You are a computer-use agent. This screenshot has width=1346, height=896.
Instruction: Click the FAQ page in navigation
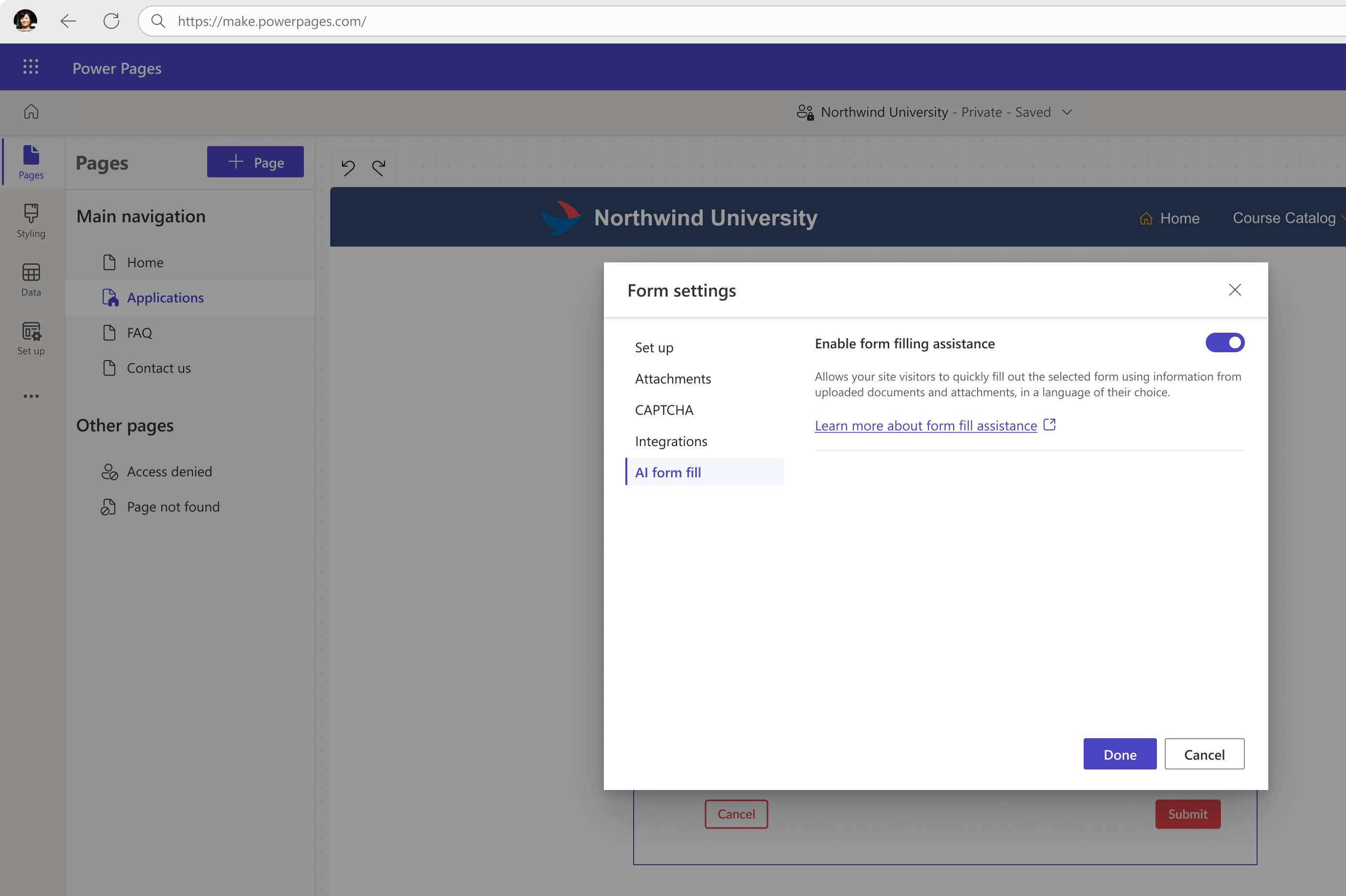point(139,332)
